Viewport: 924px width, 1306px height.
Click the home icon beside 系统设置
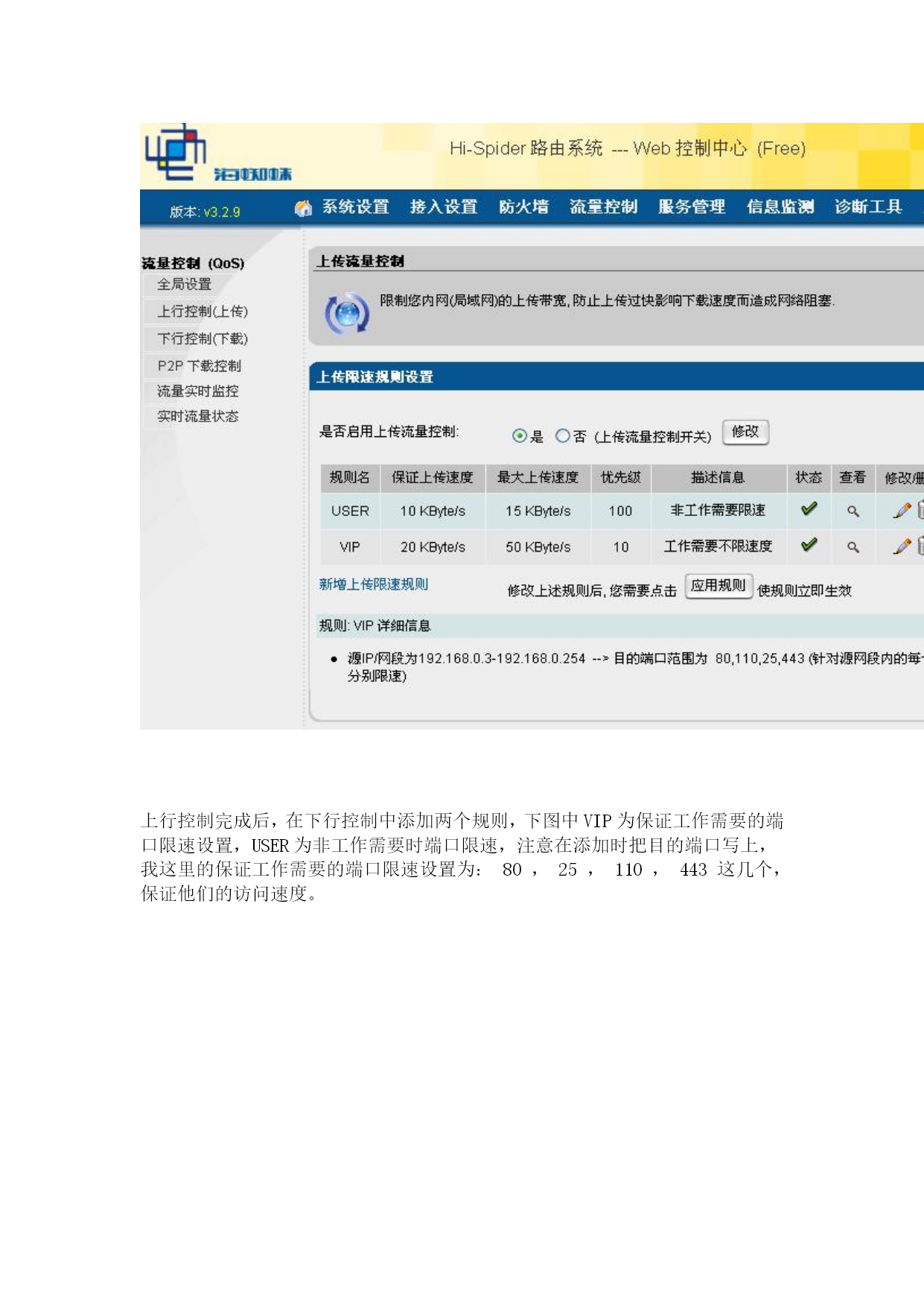click(303, 208)
